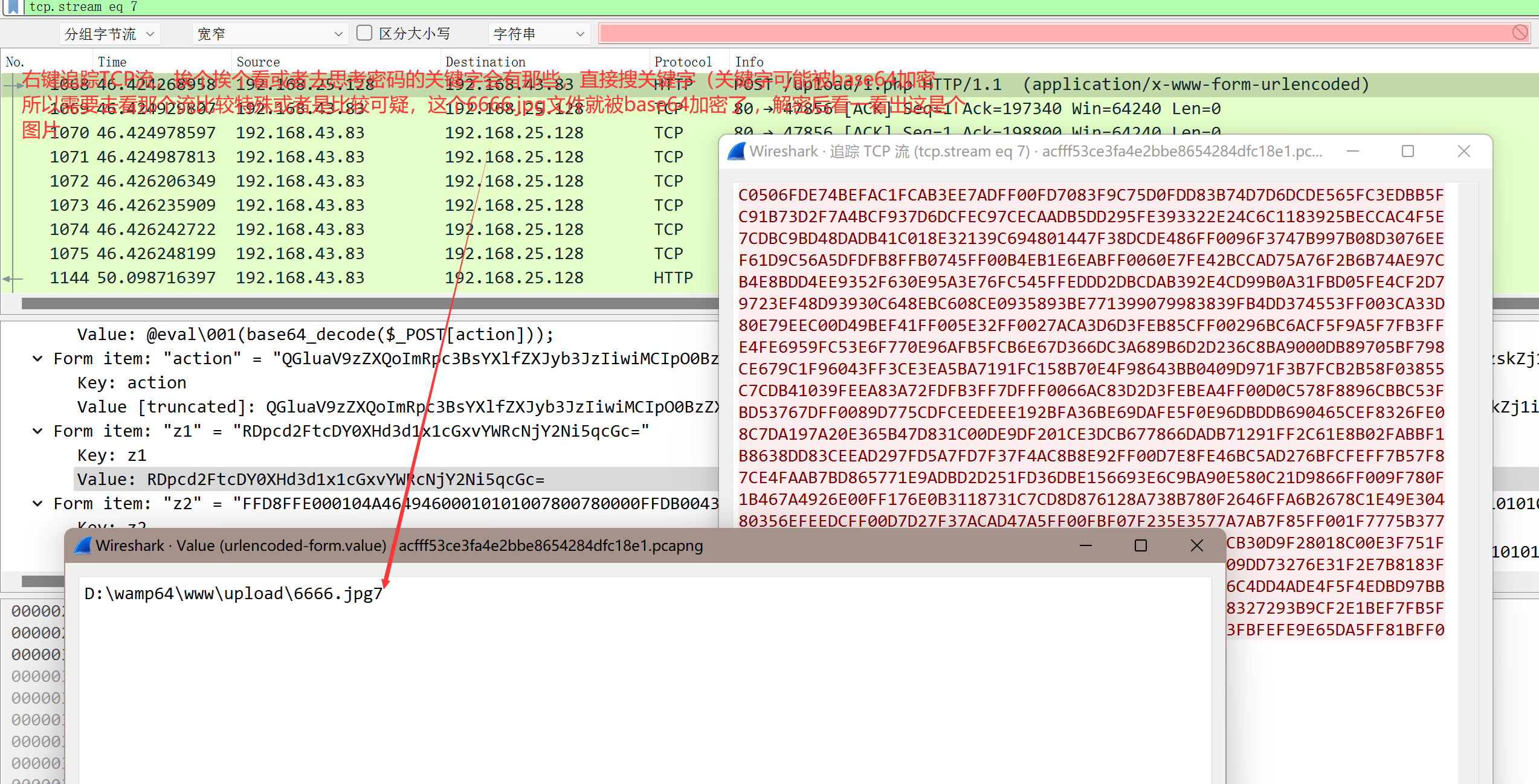The width and height of the screenshot is (1539, 784).
Task: Click the cancel search icon
Action: coord(1520,33)
